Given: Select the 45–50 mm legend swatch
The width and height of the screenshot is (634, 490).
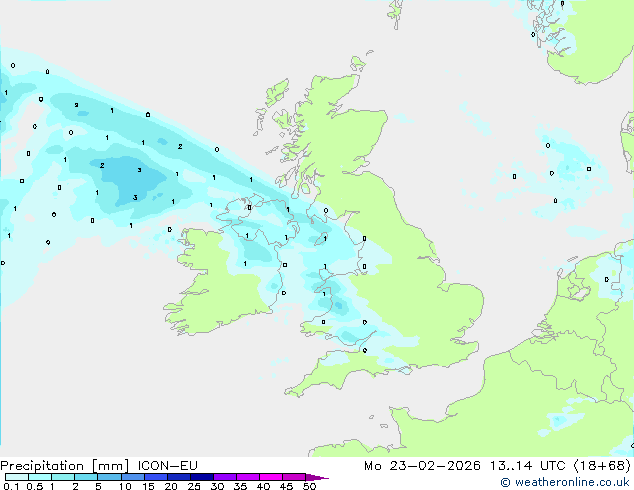Looking at the screenshot, I should coord(294,477).
